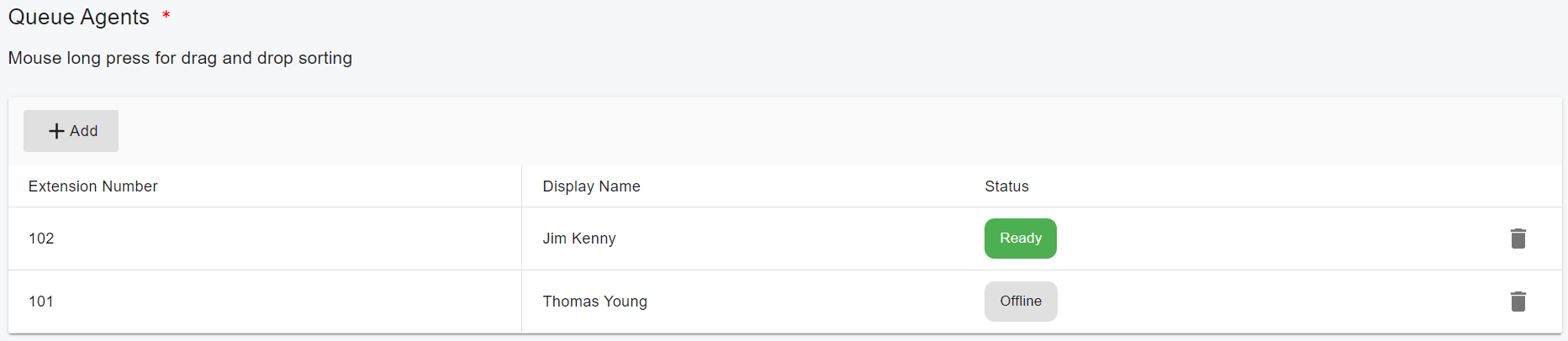Click the word Mouse in hint text
This screenshot has width=1568, height=341.
pos(34,58)
